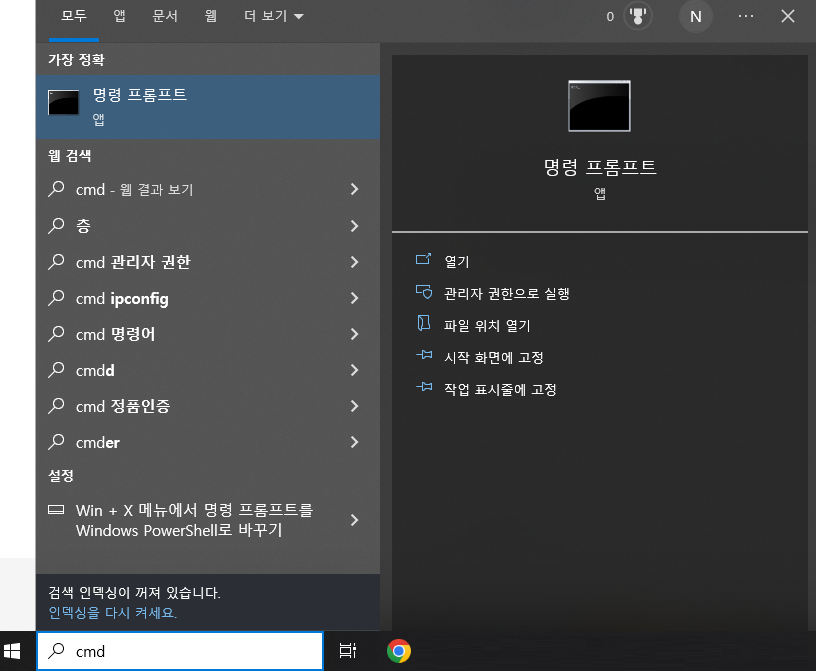This screenshot has width=816, height=671.
Task: Open the Windows Start menu button
Action: tap(11, 651)
